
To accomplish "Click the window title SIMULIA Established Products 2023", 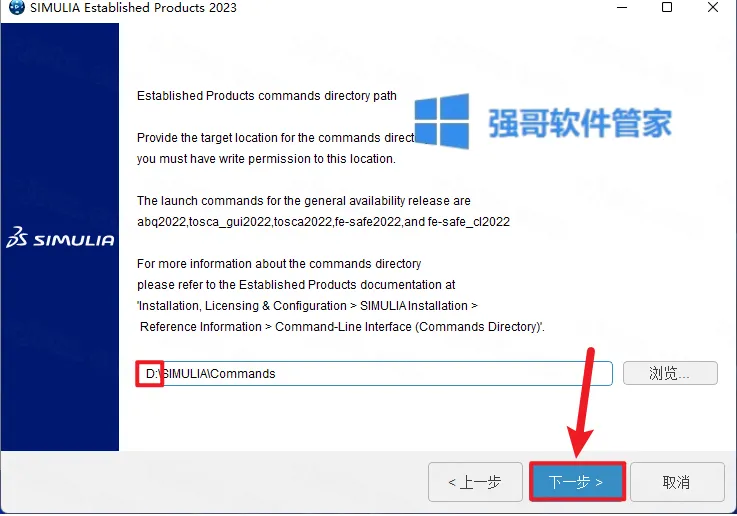I will click(x=133, y=8).
